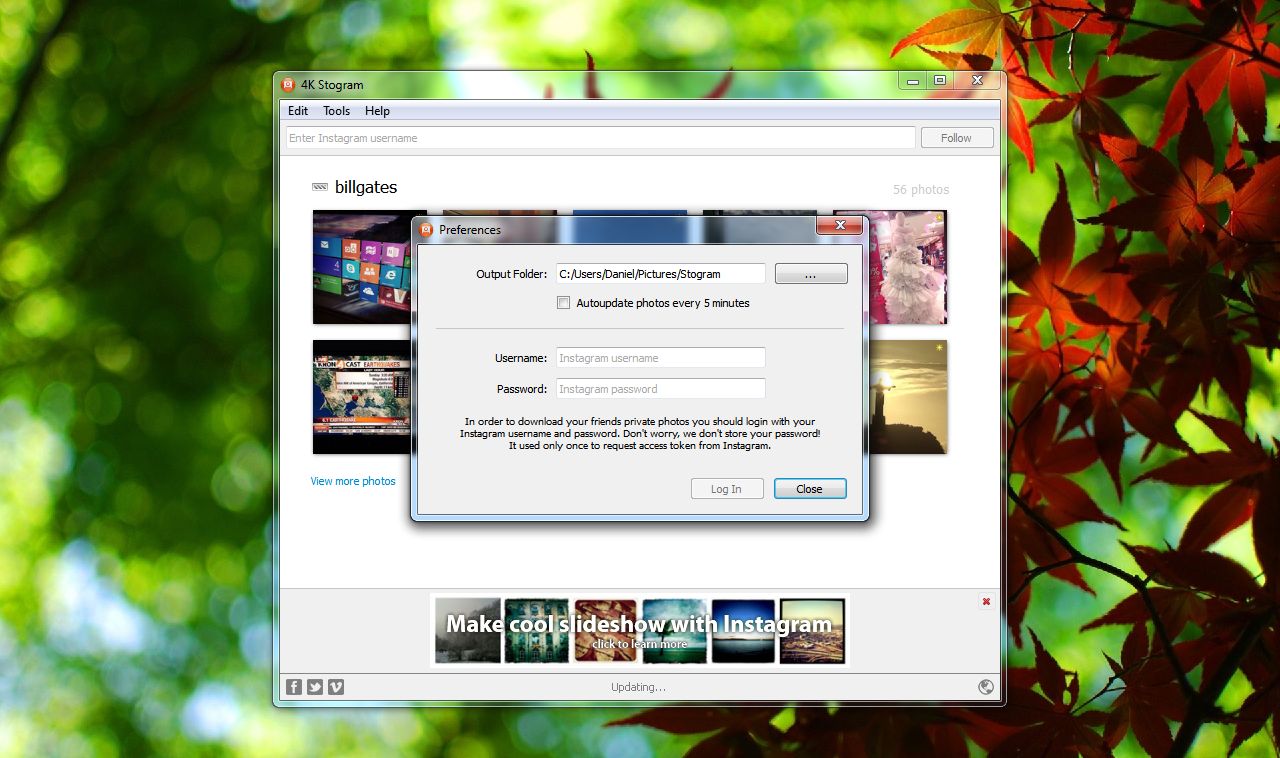
Task: Dismiss the ad banner with red X
Action: 986,601
